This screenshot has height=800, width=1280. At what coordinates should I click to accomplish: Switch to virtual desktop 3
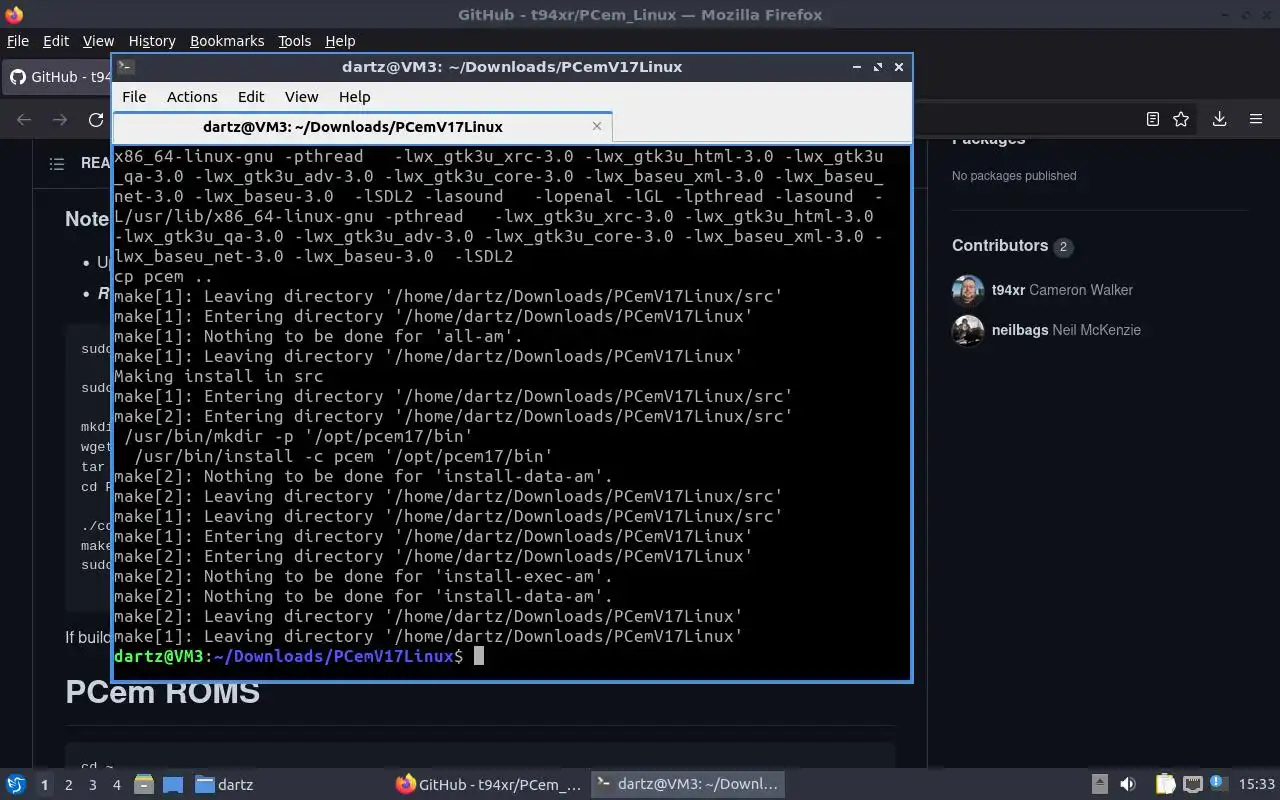click(x=92, y=785)
